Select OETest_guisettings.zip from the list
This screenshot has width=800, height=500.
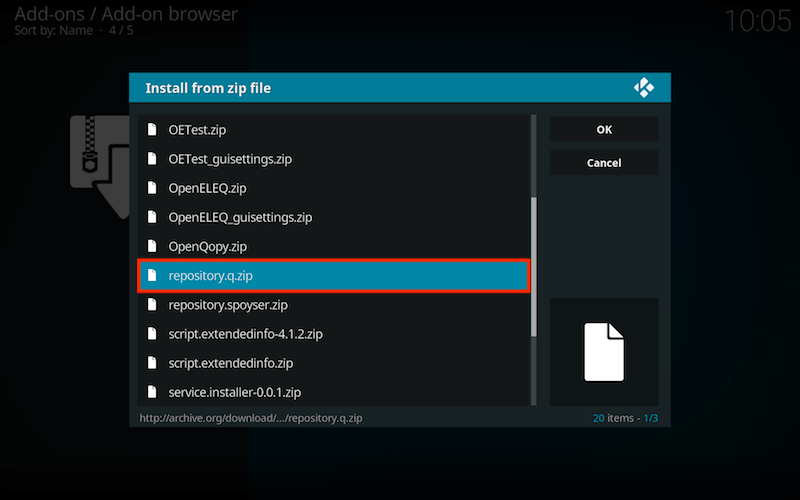coord(334,159)
